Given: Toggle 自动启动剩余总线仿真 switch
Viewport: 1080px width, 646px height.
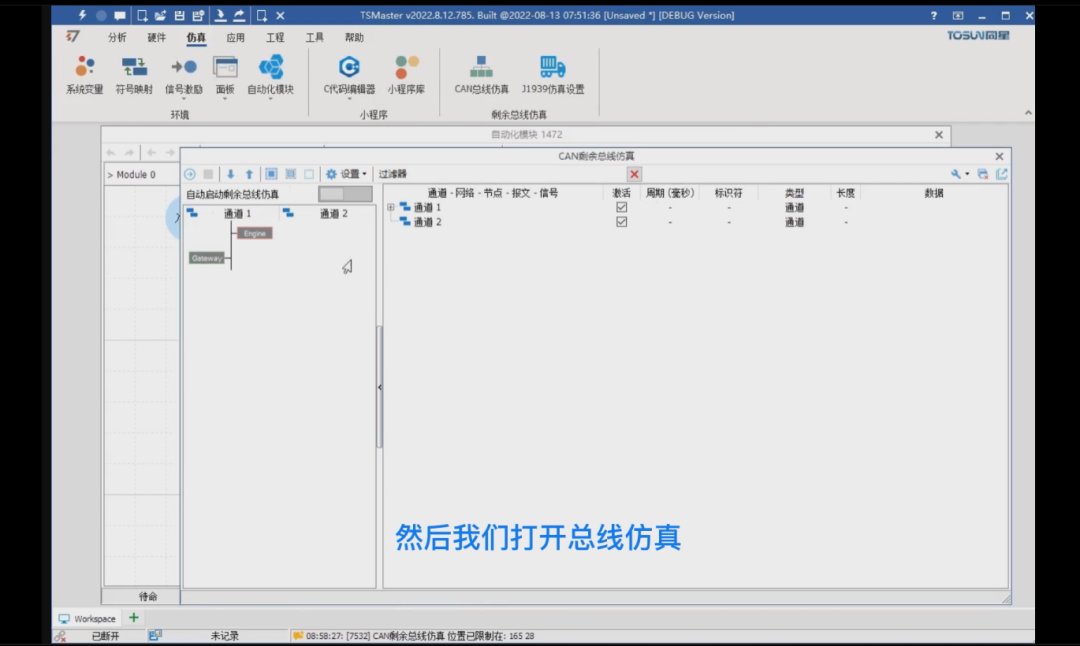Looking at the screenshot, I should click(345, 194).
